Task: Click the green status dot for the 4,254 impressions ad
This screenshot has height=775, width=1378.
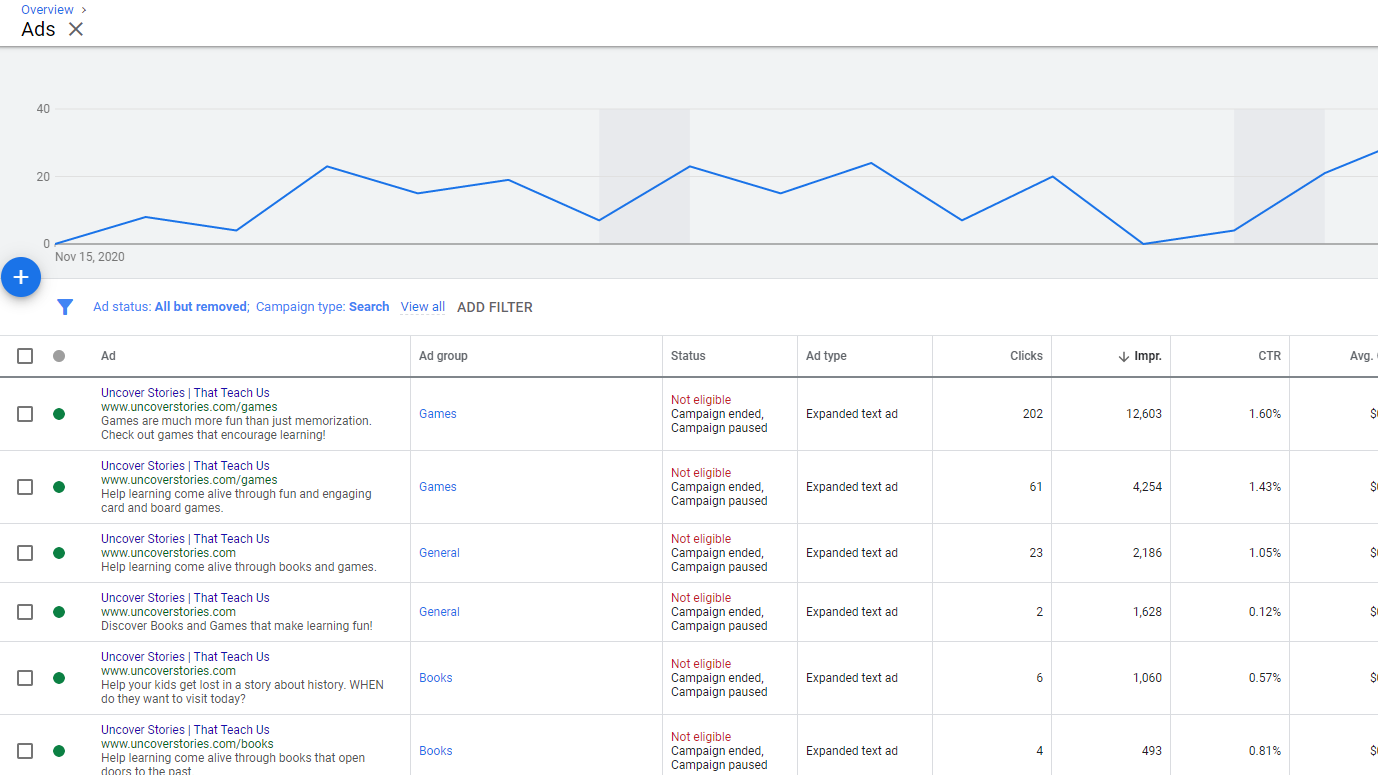Action: click(x=59, y=487)
